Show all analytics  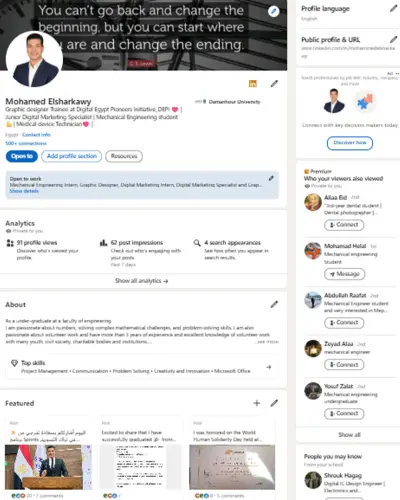(142, 281)
